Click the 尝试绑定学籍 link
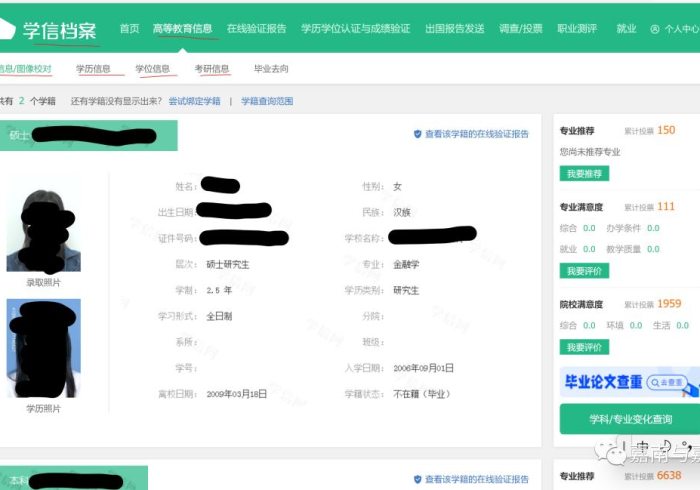The width and height of the screenshot is (700, 490). (x=195, y=101)
